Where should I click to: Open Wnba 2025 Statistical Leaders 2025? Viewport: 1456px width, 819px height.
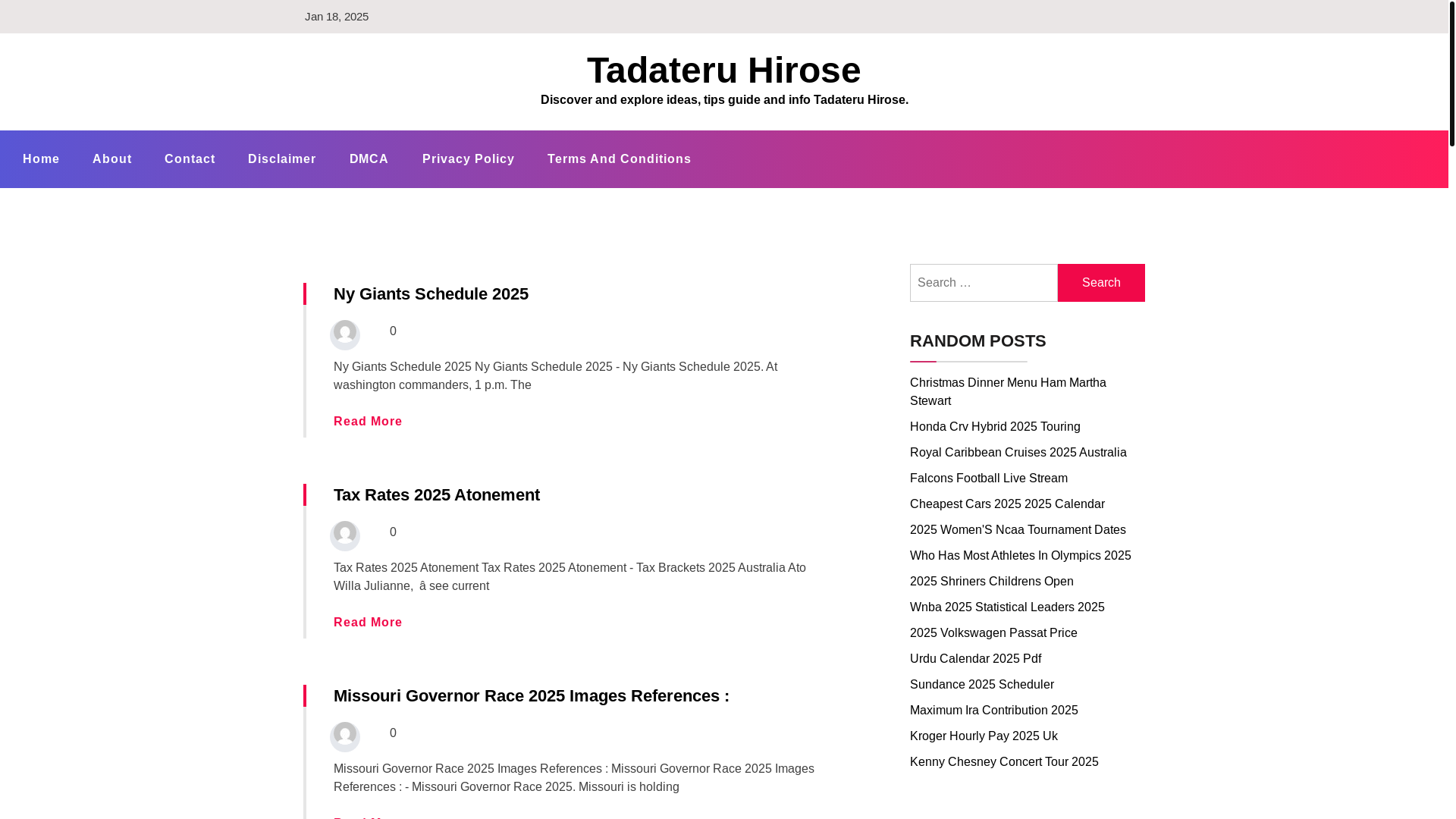coord(1007,607)
